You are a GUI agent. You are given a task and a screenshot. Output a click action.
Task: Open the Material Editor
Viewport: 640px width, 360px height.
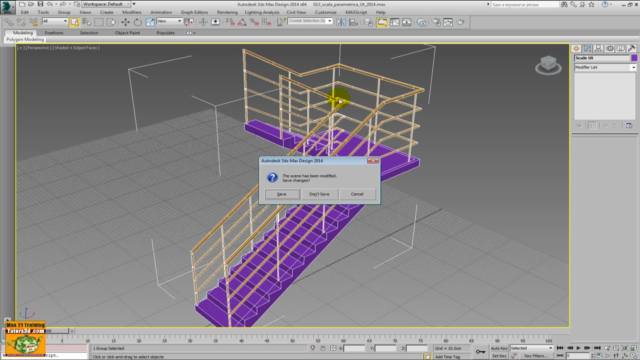[x=421, y=22]
